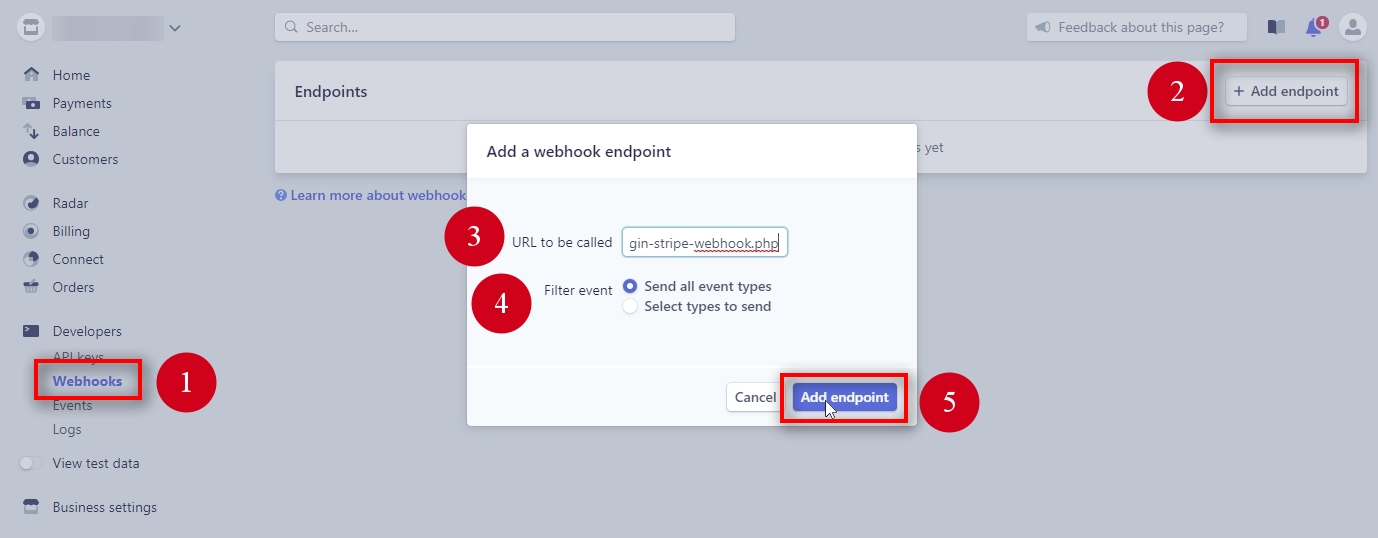This screenshot has width=1378, height=538.
Task: Click the Balance arrows icon
Action: pyautogui.click(x=31, y=131)
